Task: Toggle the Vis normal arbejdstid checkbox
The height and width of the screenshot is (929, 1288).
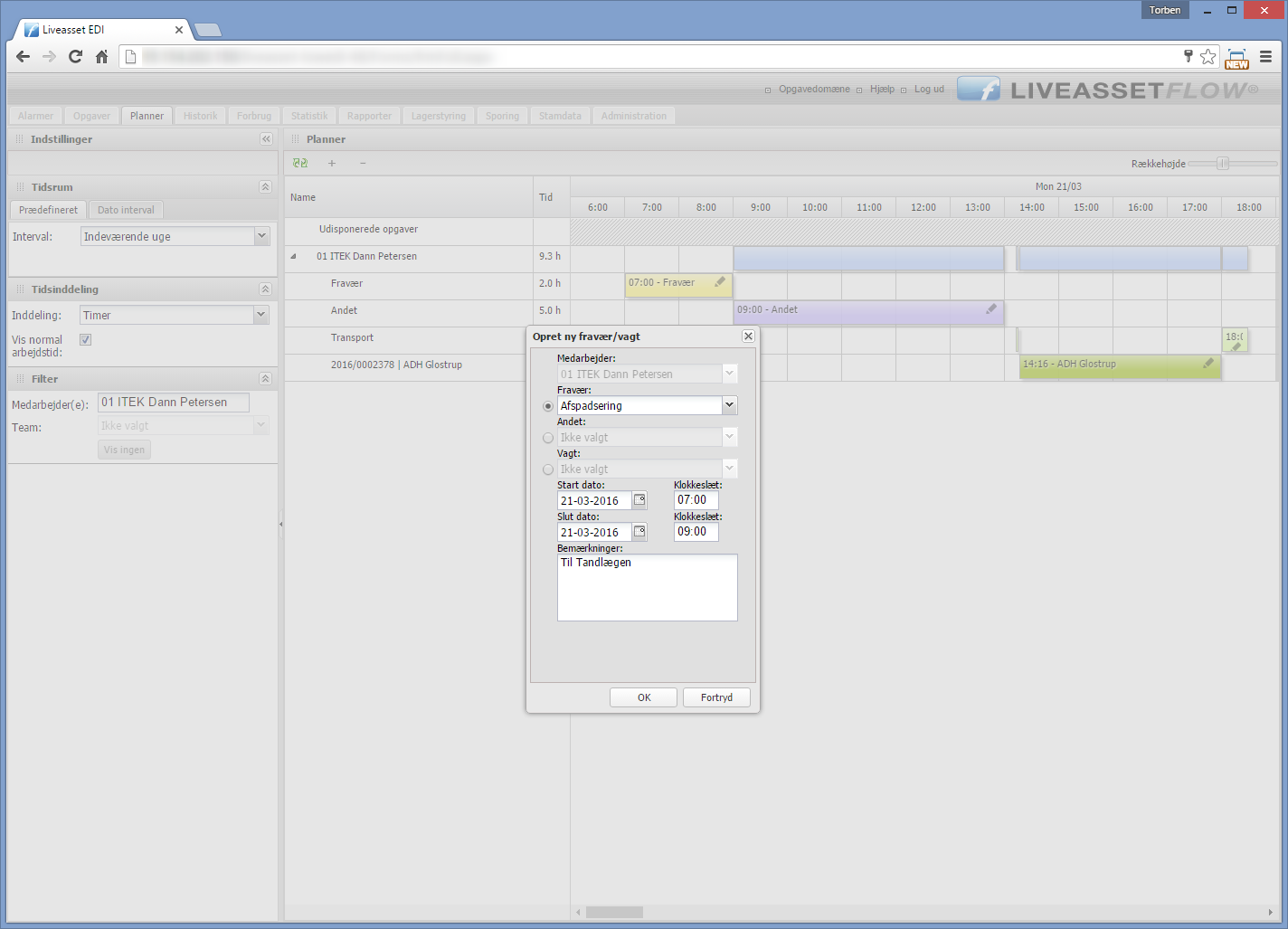Action: tap(86, 340)
